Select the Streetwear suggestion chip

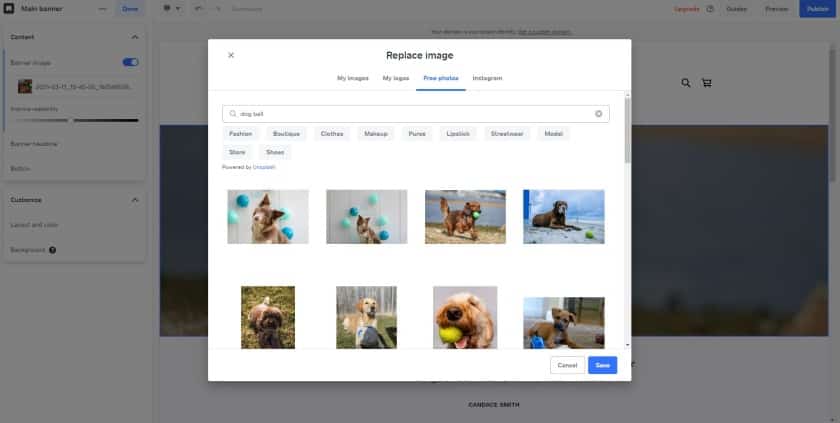[507, 134]
